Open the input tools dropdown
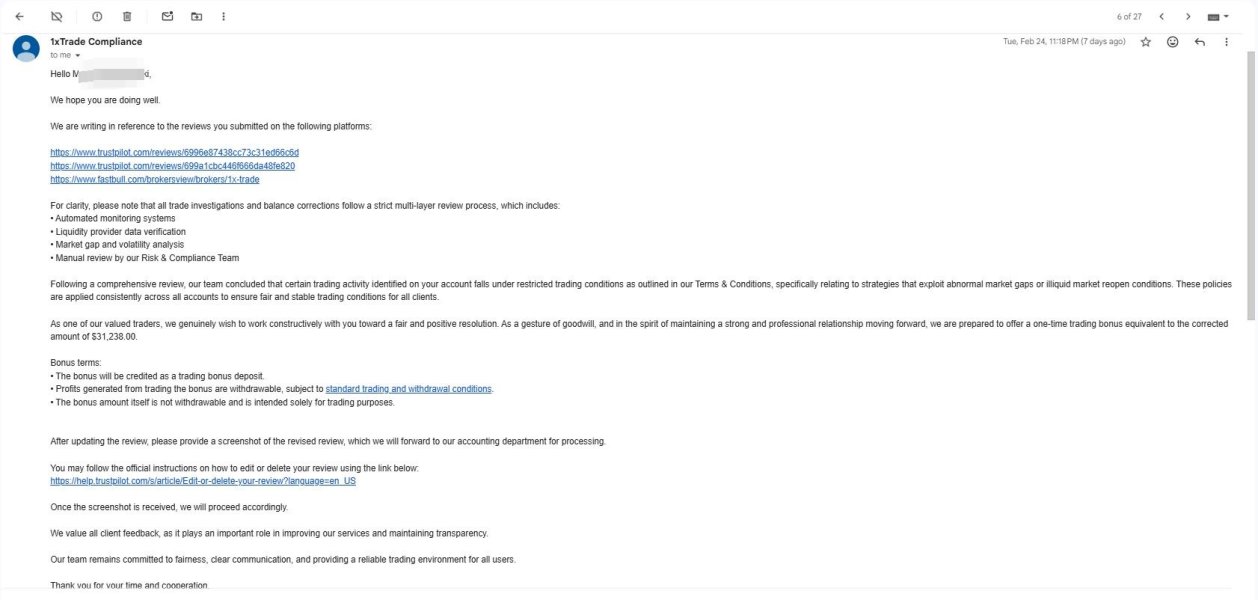Viewport: 1258px width, 600px height. point(1218,16)
